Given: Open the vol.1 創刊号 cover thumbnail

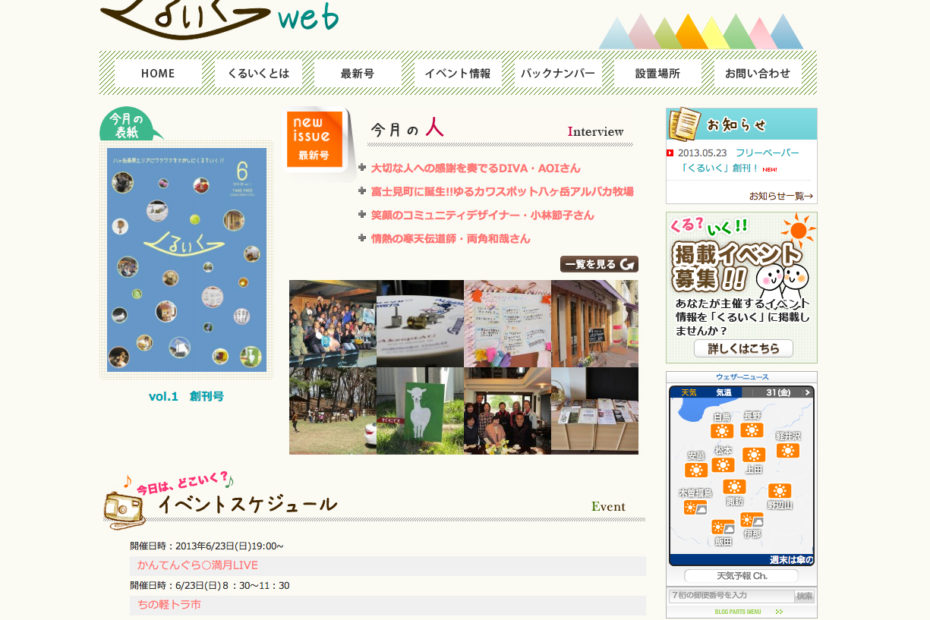Looking at the screenshot, I should tap(187, 260).
